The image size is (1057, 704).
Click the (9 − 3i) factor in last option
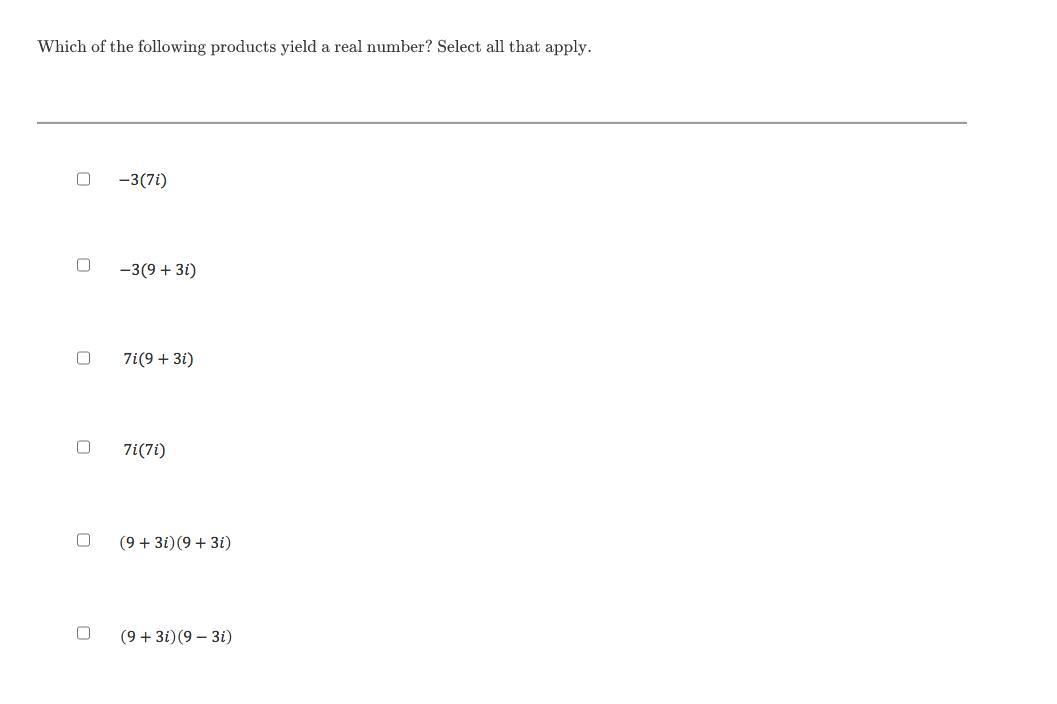point(205,637)
